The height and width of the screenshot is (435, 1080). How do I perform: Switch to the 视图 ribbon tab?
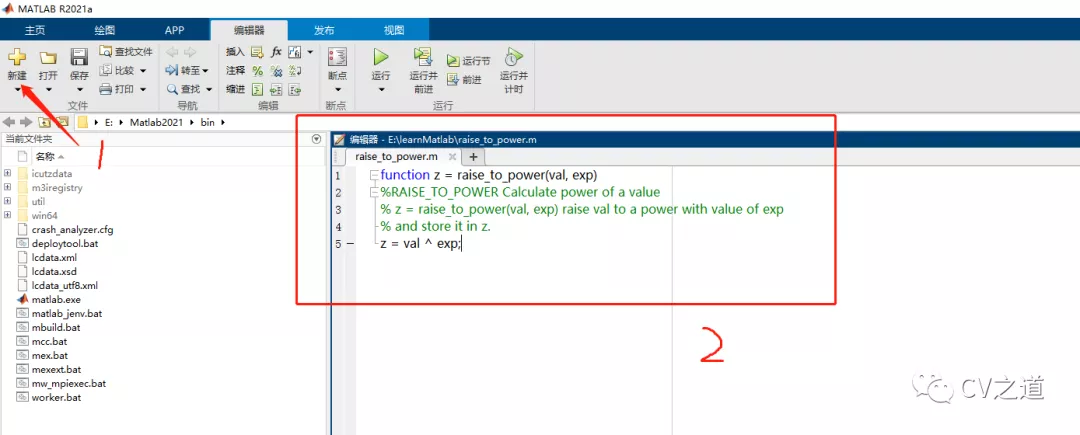pyautogui.click(x=394, y=30)
